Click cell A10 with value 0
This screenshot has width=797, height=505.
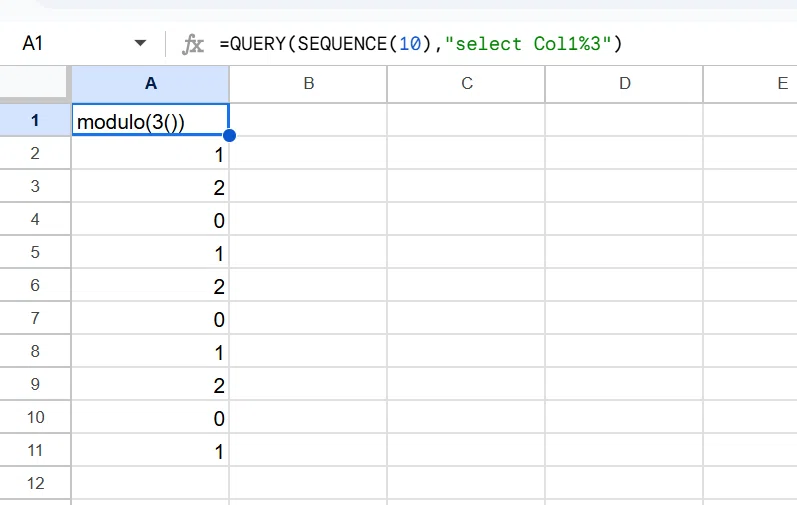tap(150, 417)
